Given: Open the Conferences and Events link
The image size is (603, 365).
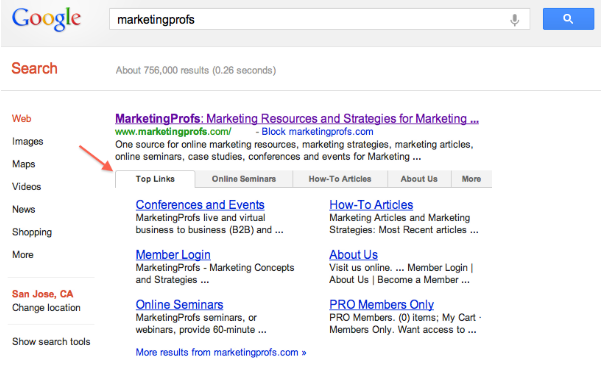Looking at the screenshot, I should click(x=200, y=205).
